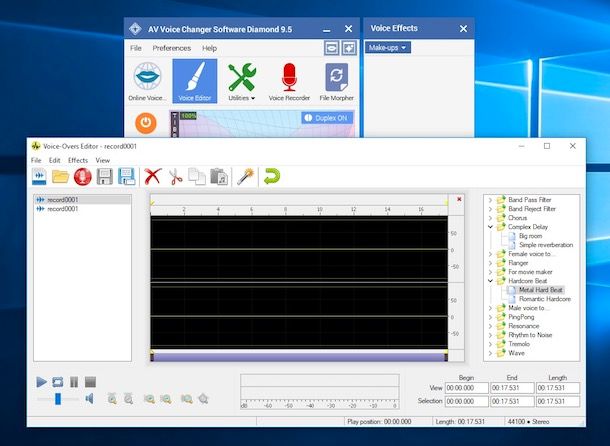Collapse the Complex Delay folder
Image resolution: width=610 pixels, height=446 pixels.
point(490,227)
